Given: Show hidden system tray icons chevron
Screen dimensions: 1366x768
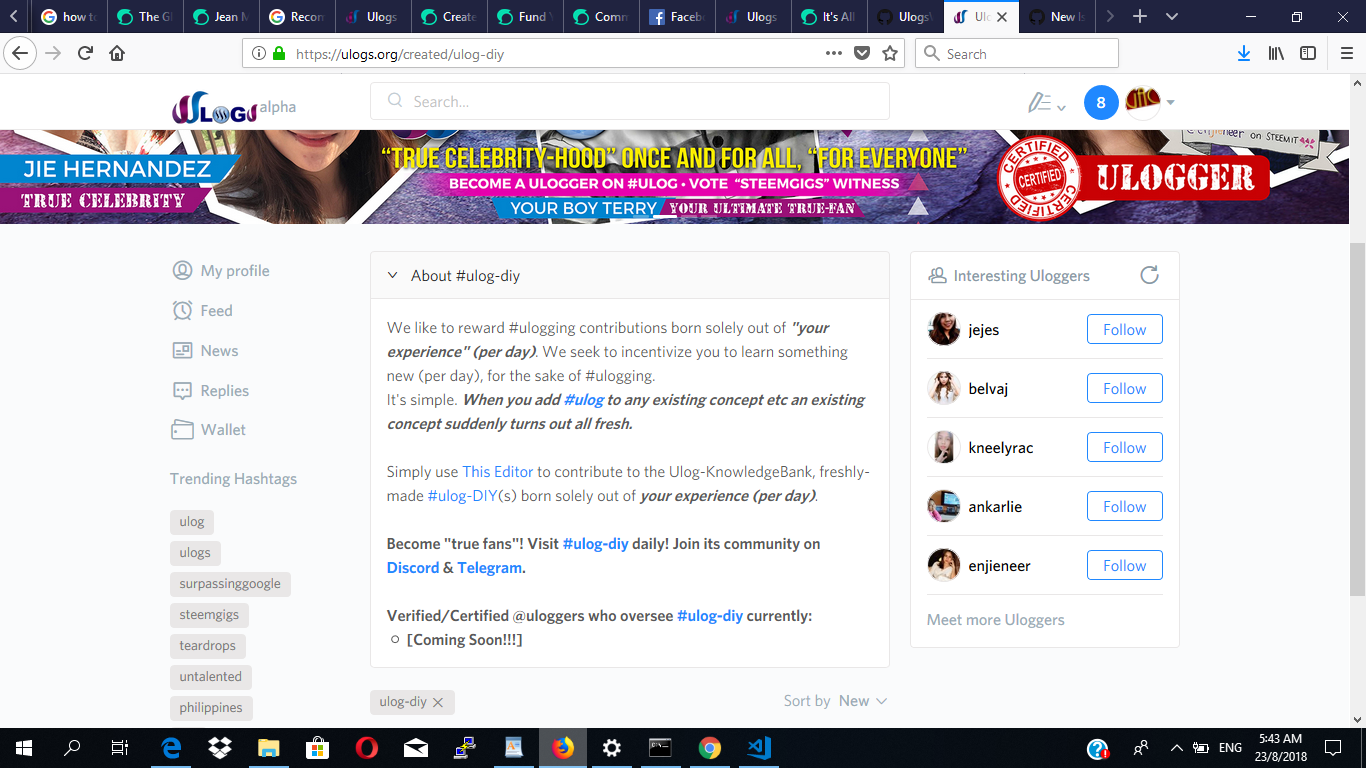Looking at the screenshot, I should 1176,747.
